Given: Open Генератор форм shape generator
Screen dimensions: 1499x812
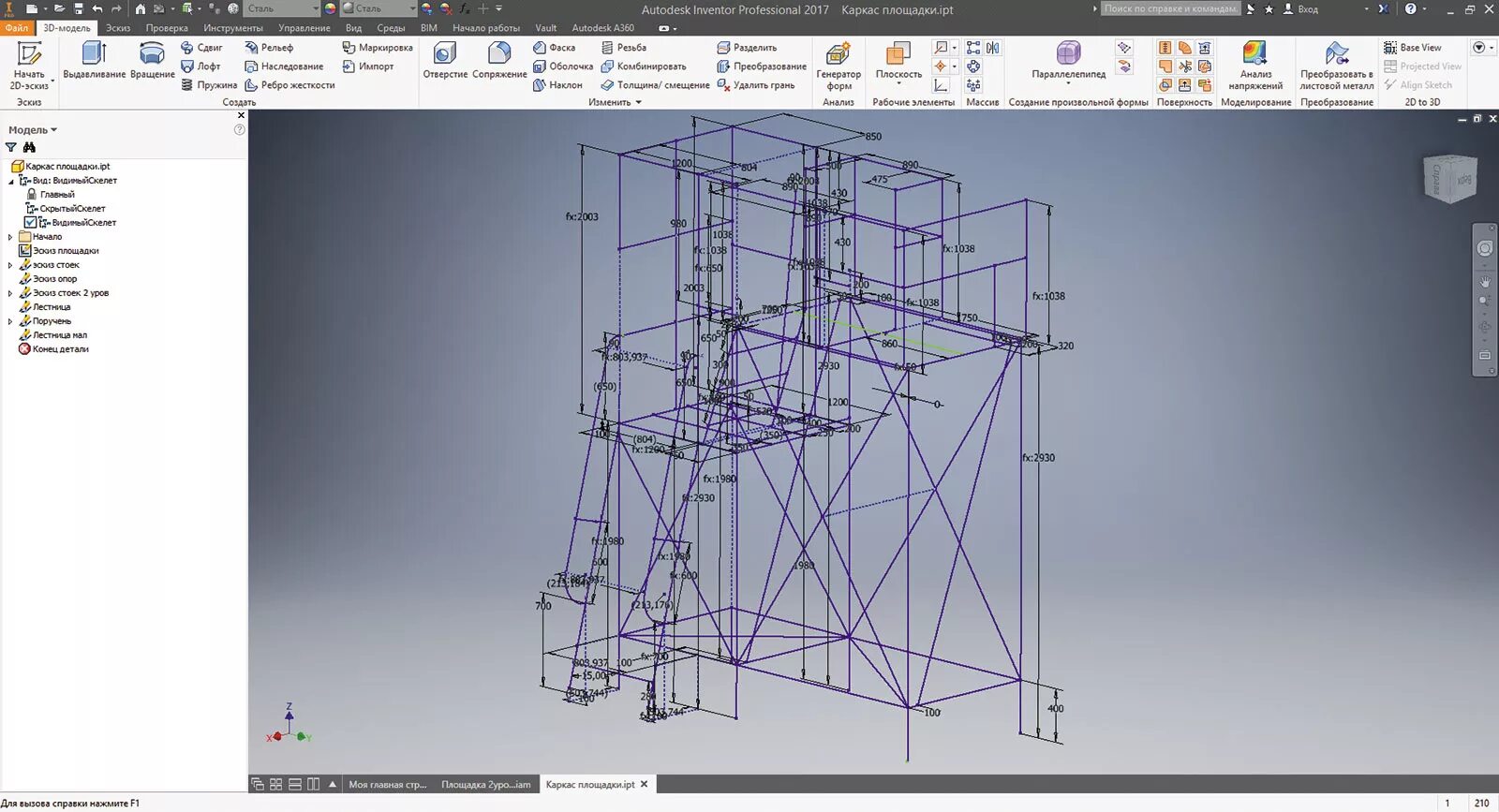Looking at the screenshot, I should pos(839,66).
